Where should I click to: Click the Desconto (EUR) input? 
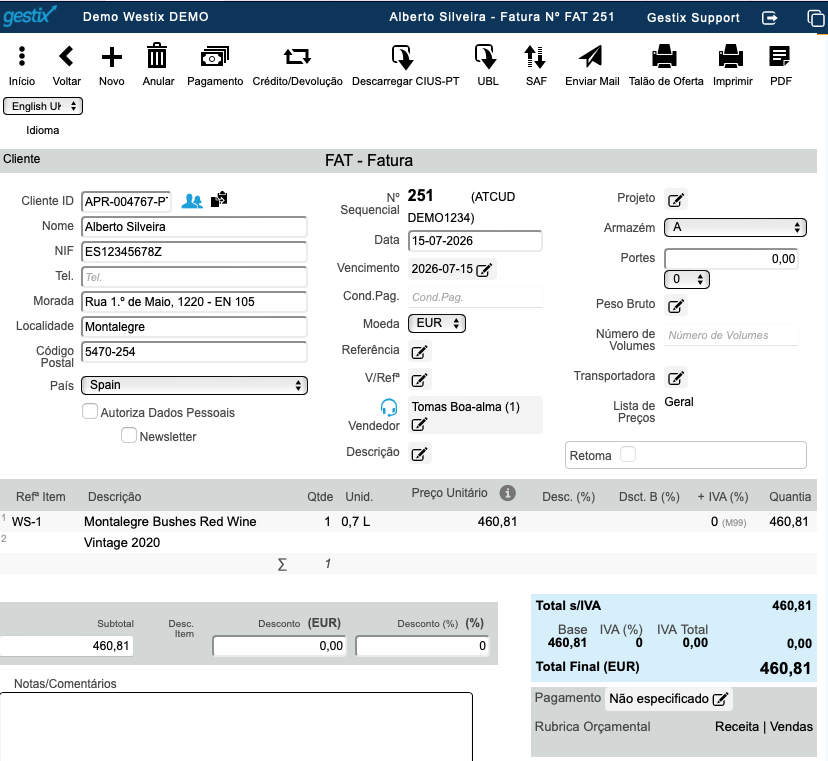point(279,646)
